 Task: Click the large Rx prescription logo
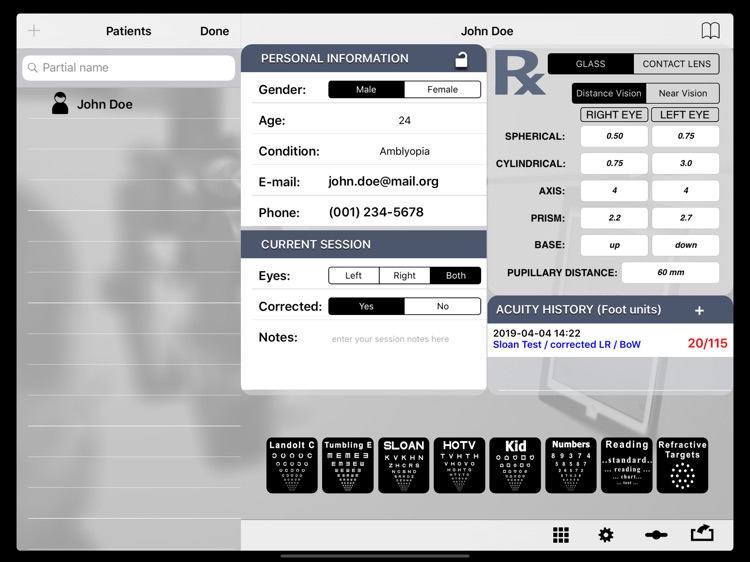519,74
